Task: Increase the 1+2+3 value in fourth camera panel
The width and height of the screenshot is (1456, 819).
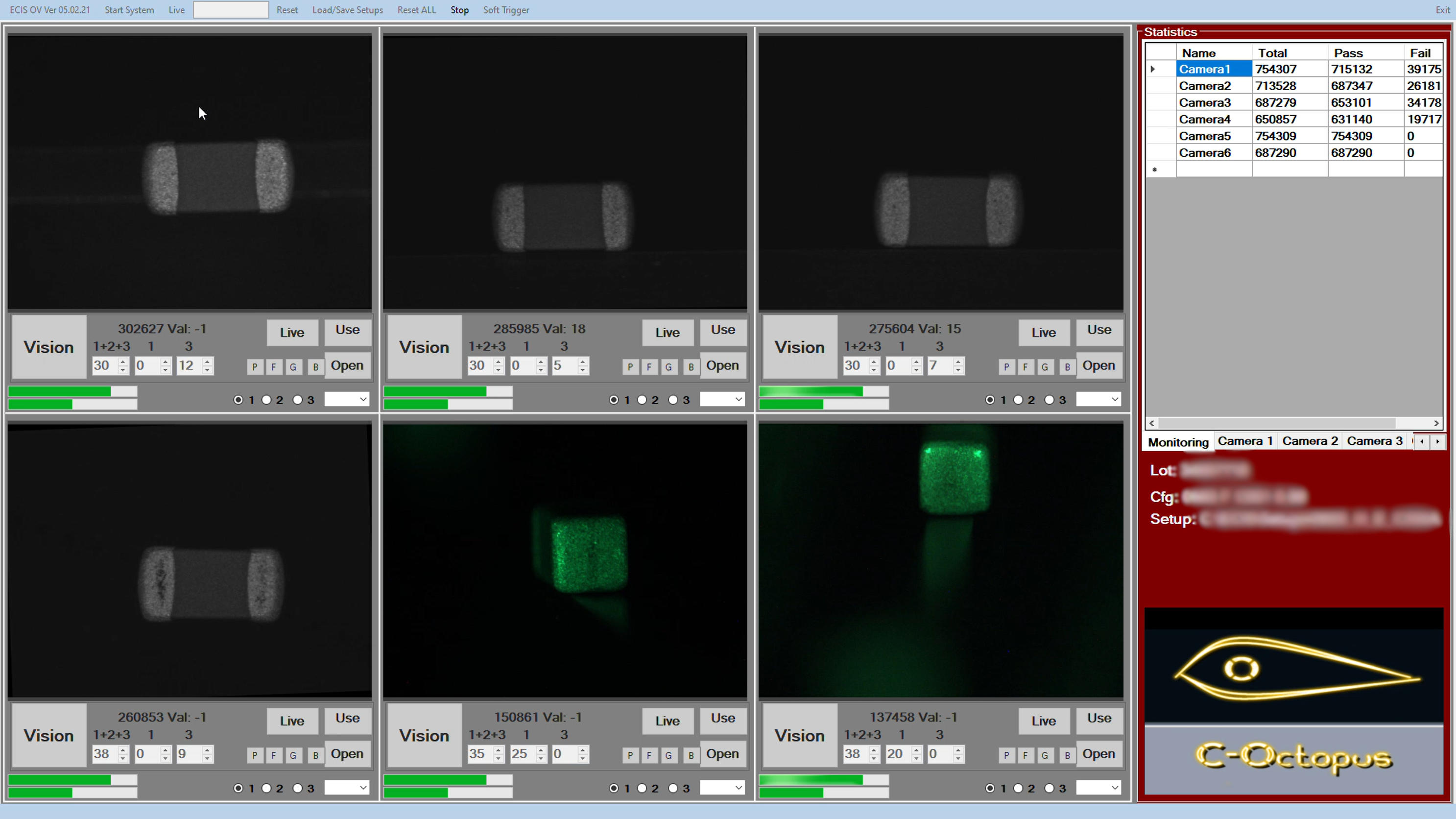Action: click(122, 749)
